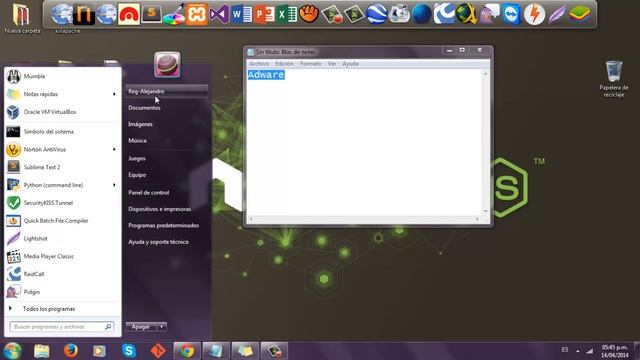The width and height of the screenshot is (640, 360).
Task: Expand the Notas rápidas jump list arrow
Action: click(x=114, y=94)
